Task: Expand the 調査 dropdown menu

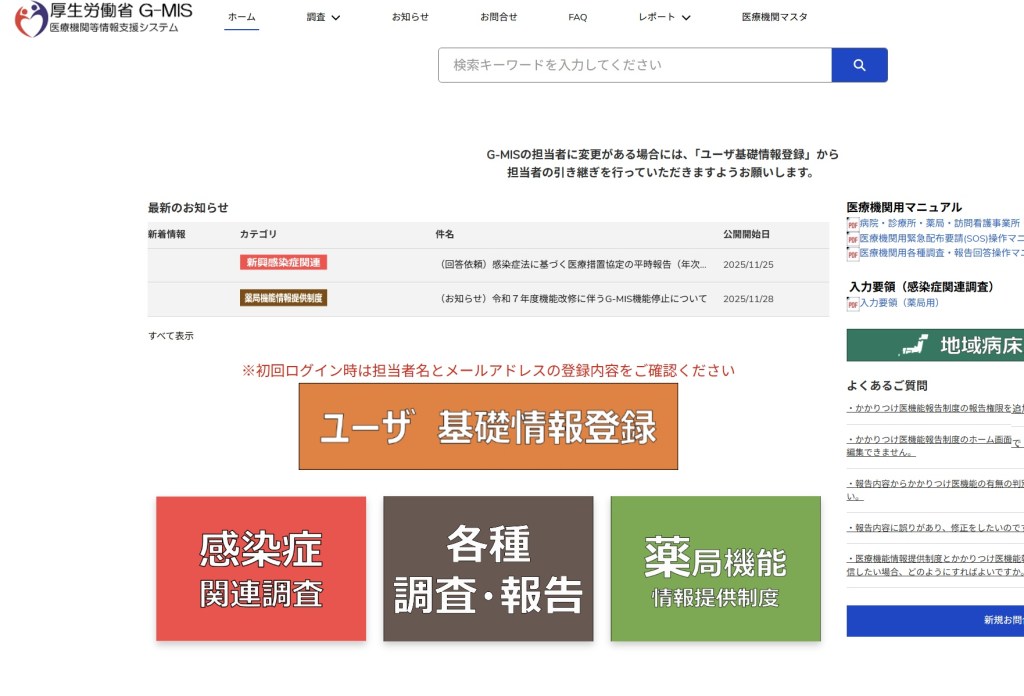Action: (x=323, y=17)
